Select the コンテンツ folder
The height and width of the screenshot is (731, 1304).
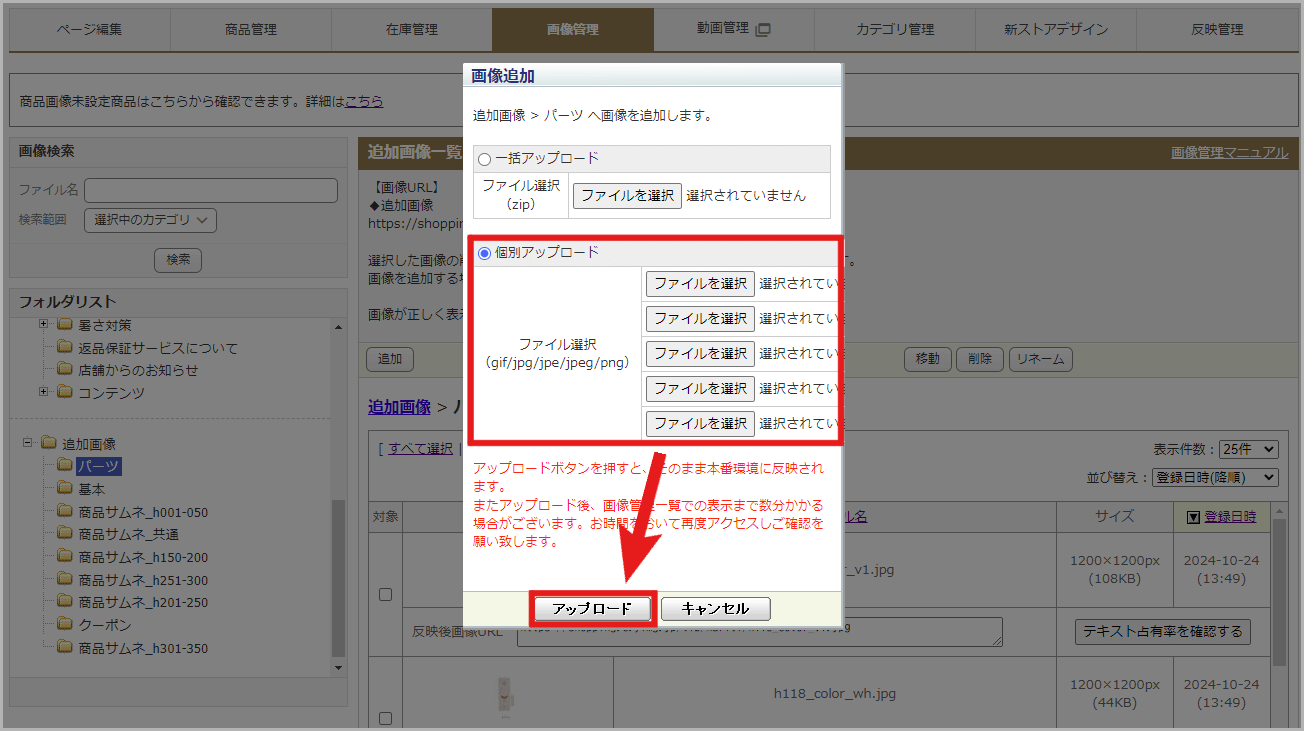coord(111,393)
